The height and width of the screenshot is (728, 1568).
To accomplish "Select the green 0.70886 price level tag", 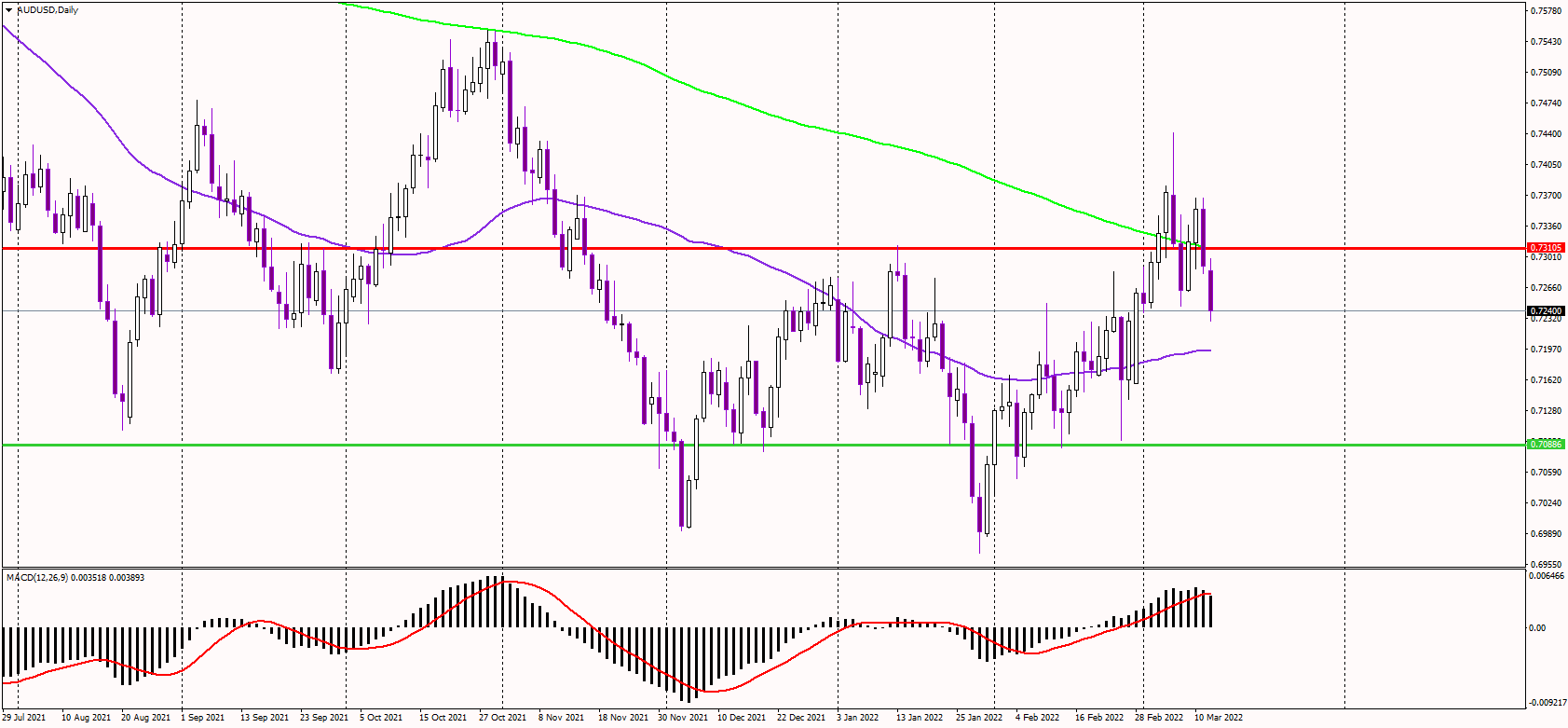I will coord(1546,445).
